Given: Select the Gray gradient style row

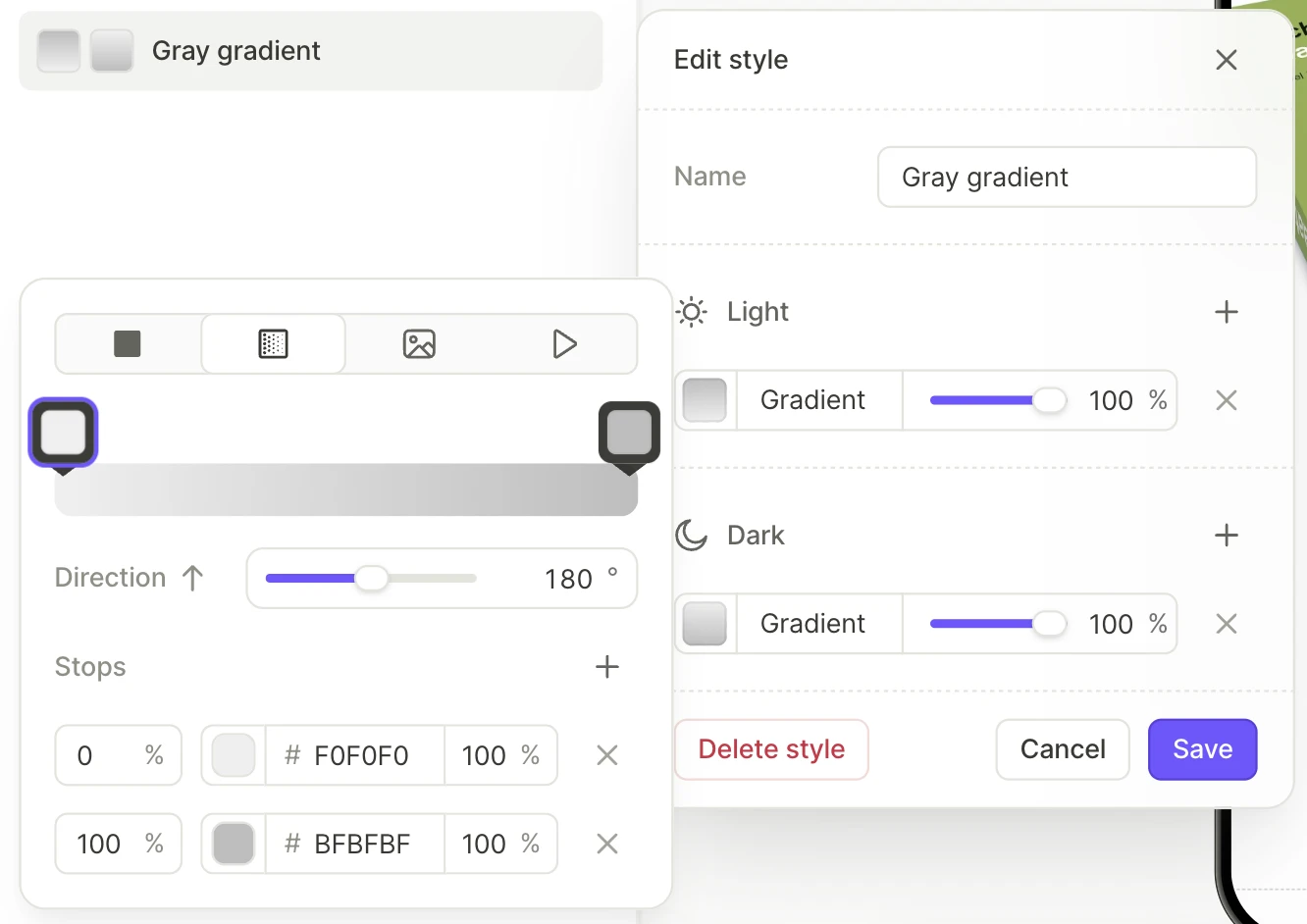Looking at the screenshot, I should 311,51.
